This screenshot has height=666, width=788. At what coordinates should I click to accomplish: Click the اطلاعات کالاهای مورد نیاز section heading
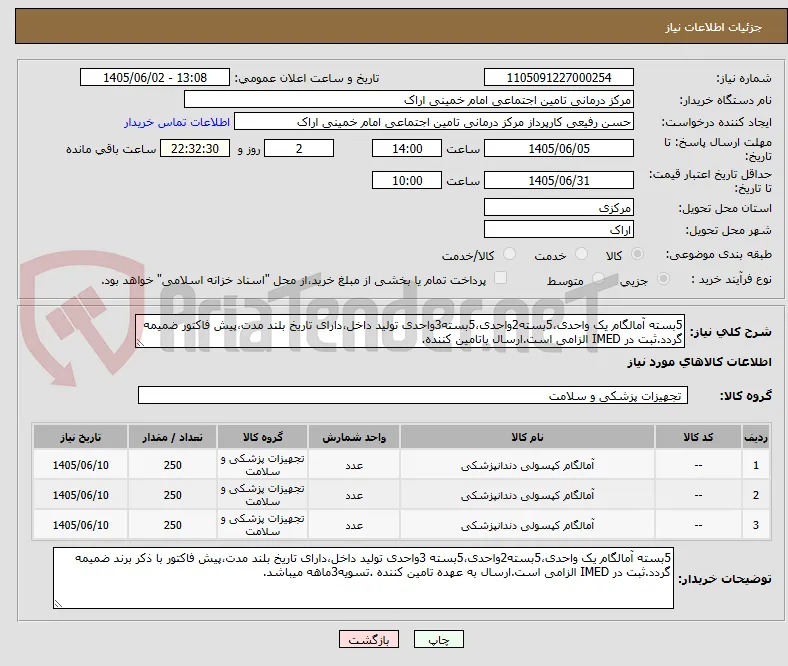pyautogui.click(x=699, y=362)
